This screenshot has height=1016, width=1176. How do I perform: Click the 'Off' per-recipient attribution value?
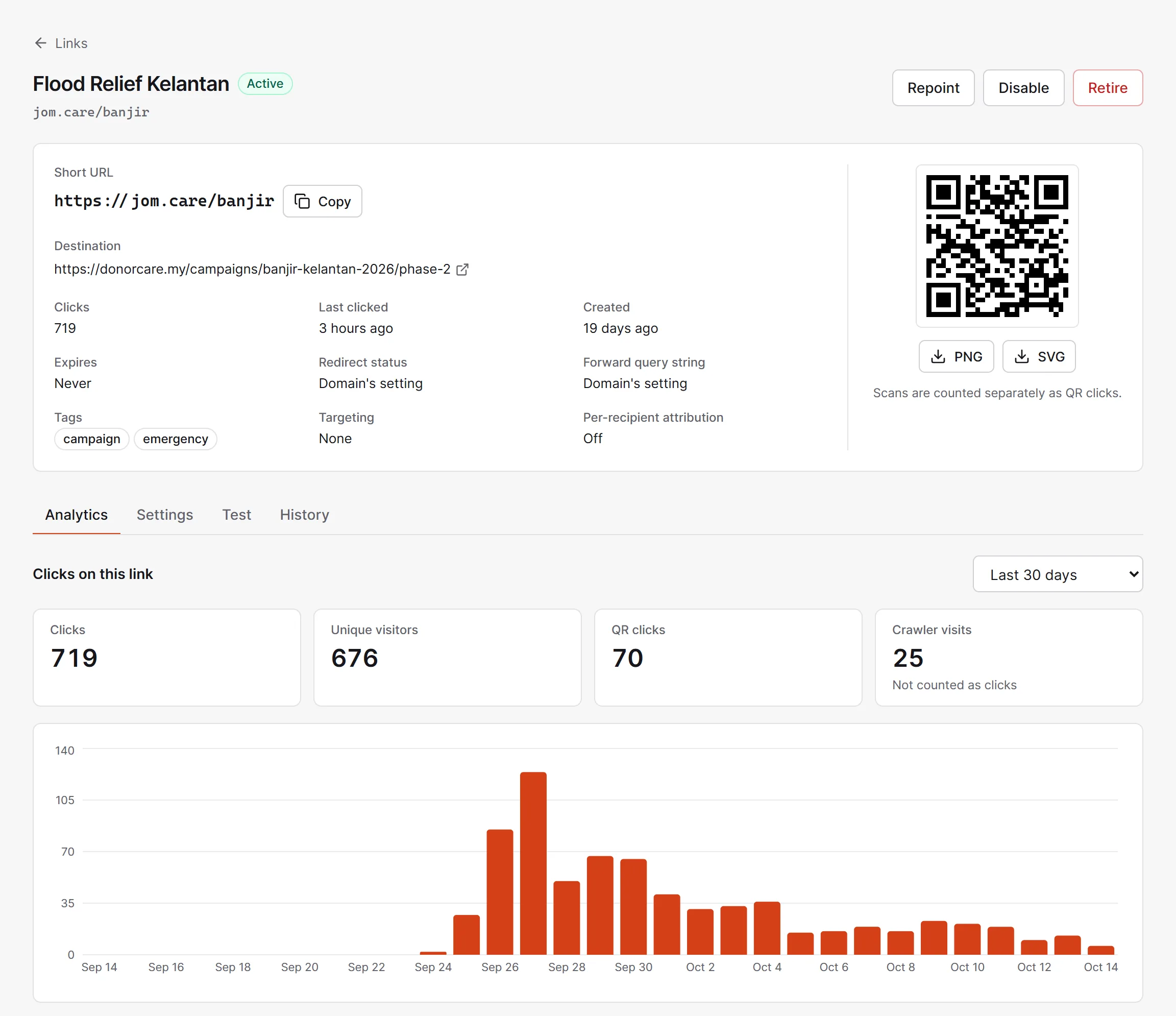click(x=593, y=439)
